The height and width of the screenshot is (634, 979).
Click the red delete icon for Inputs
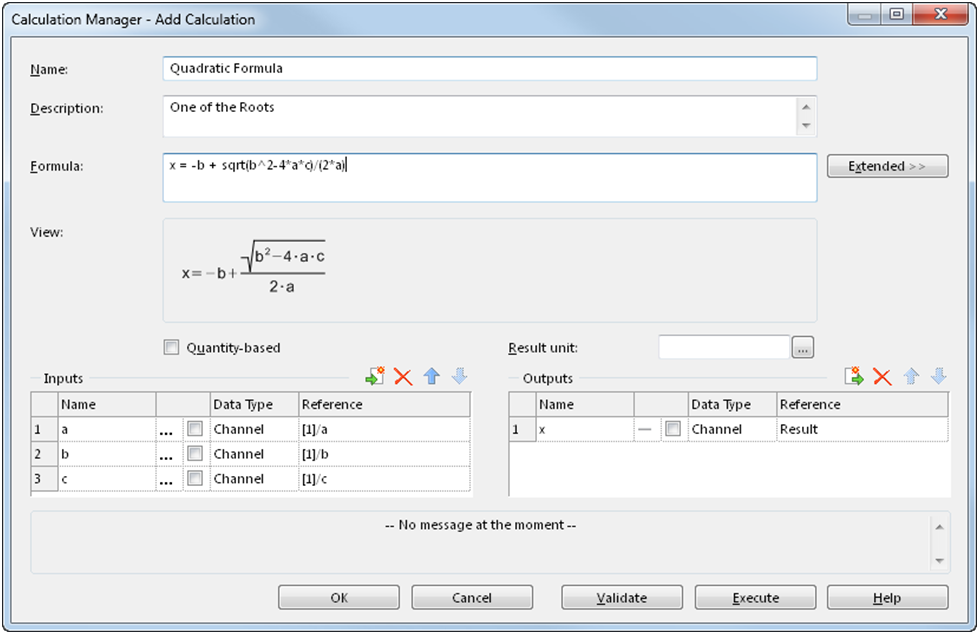click(x=403, y=377)
